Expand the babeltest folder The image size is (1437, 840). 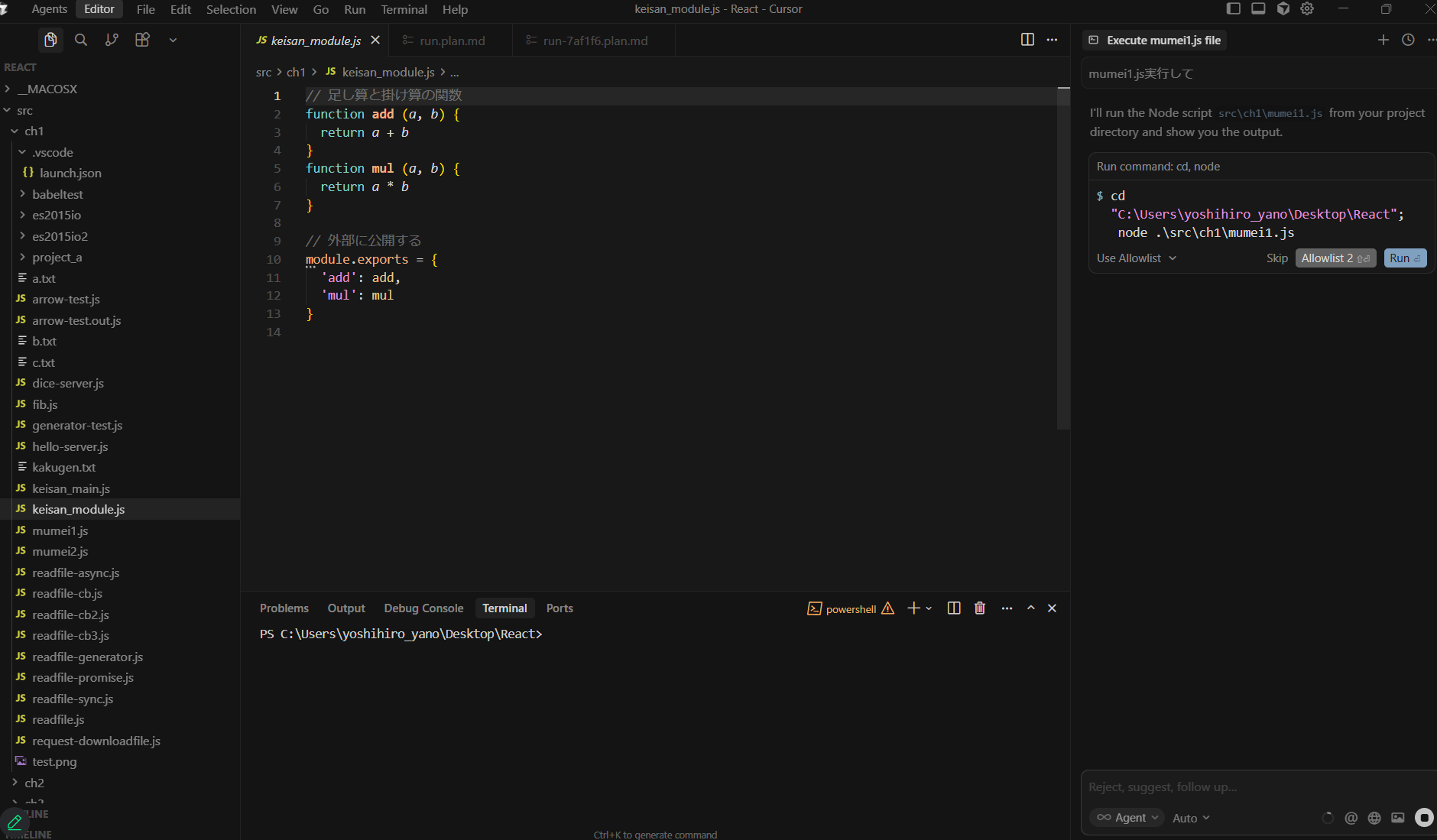tap(120, 195)
